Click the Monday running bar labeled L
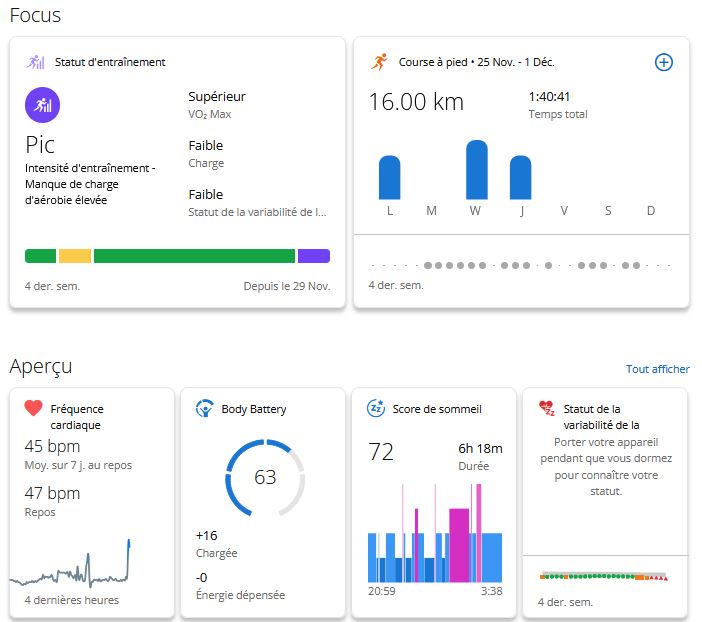Viewport: 702px width, 622px height. (389, 178)
